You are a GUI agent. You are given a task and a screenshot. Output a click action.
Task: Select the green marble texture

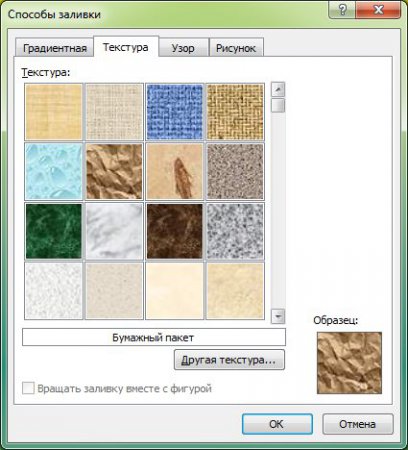(53, 231)
